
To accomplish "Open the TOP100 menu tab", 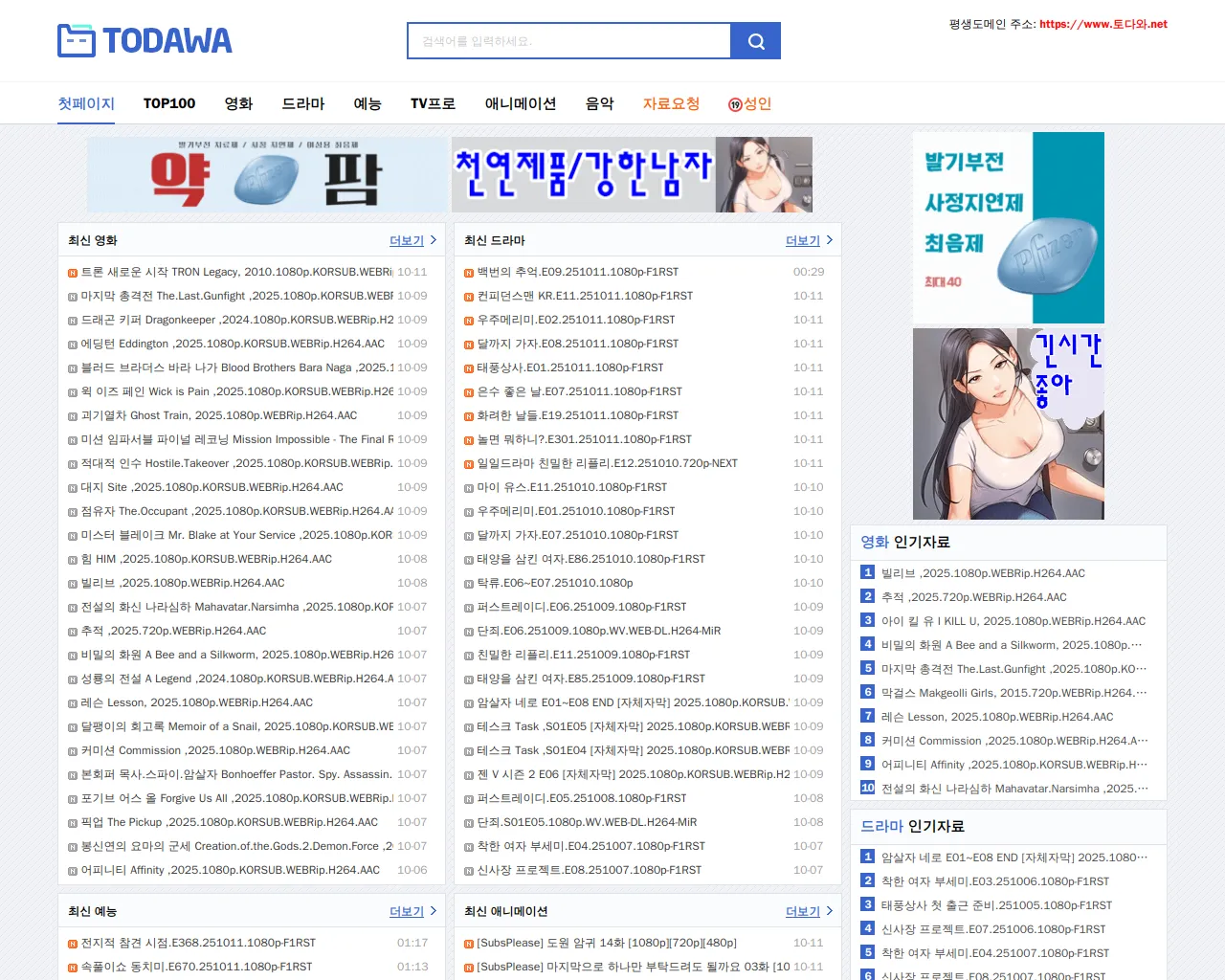I will point(169,103).
